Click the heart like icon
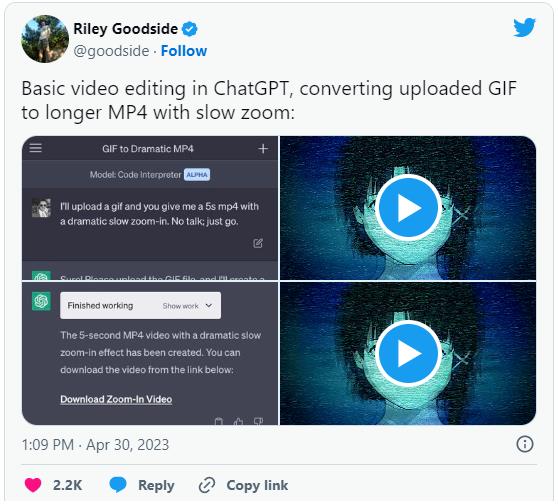Viewport: 558px width, 504px height. pos(33,485)
